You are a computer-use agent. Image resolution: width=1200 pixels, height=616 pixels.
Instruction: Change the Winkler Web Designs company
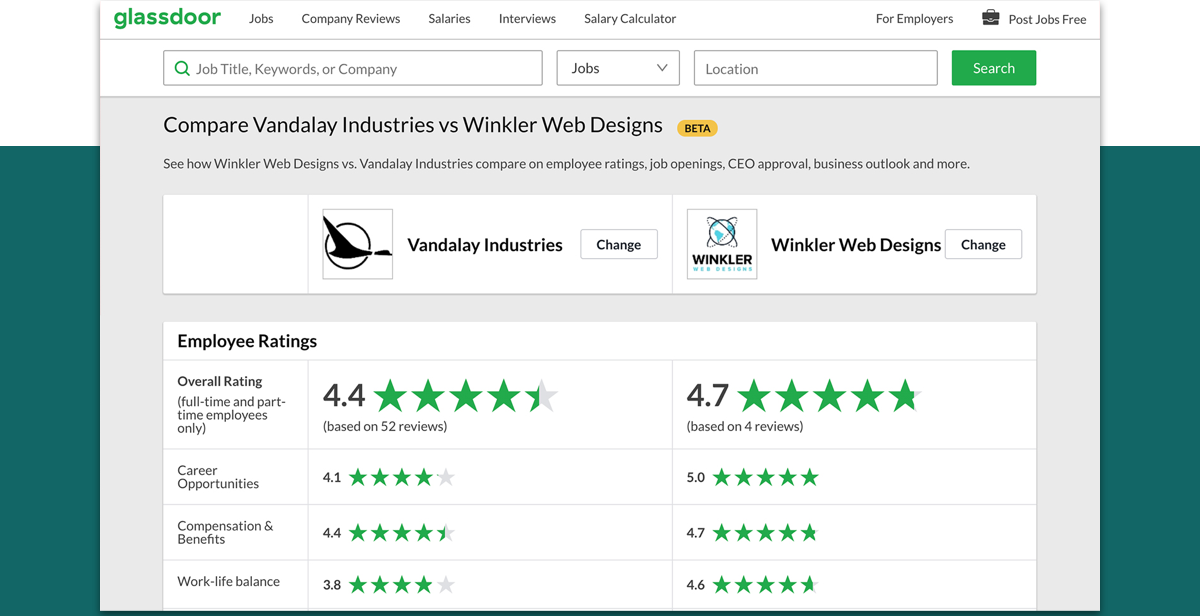point(983,244)
